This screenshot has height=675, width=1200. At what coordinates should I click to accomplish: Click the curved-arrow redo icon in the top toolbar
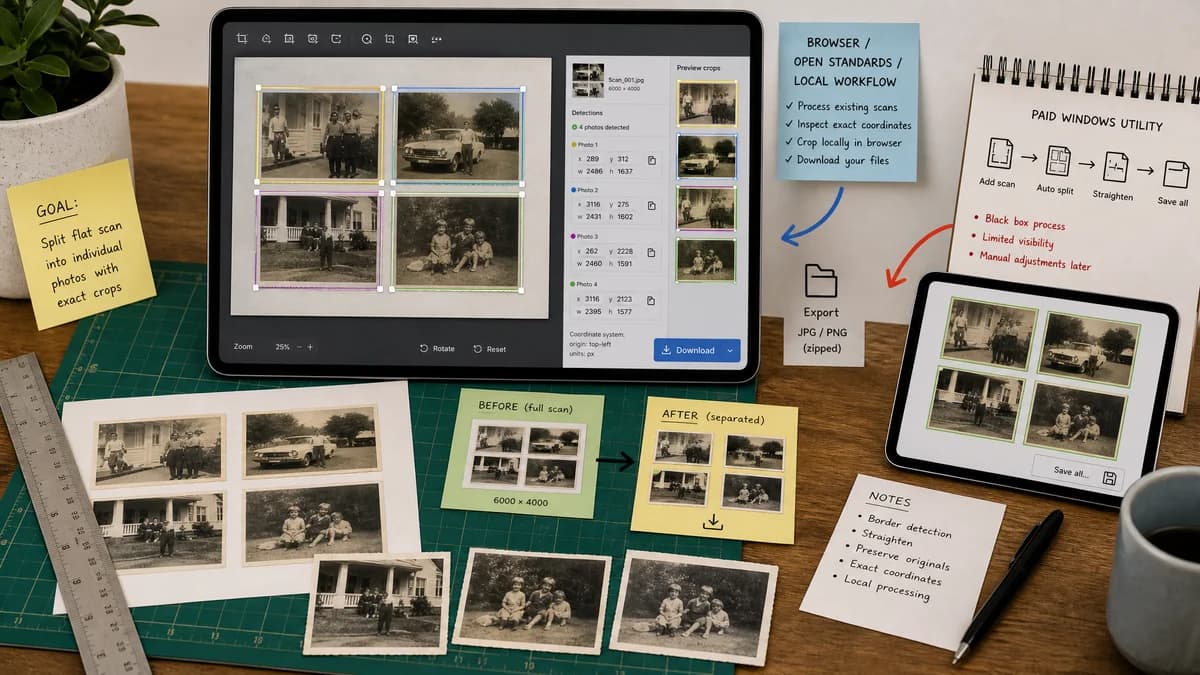[336, 39]
